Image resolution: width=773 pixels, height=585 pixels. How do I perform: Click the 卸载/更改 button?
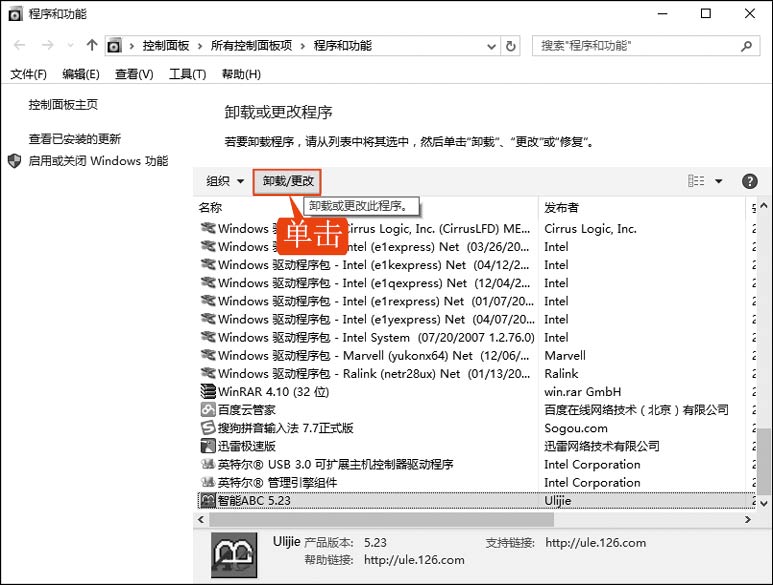[x=288, y=181]
